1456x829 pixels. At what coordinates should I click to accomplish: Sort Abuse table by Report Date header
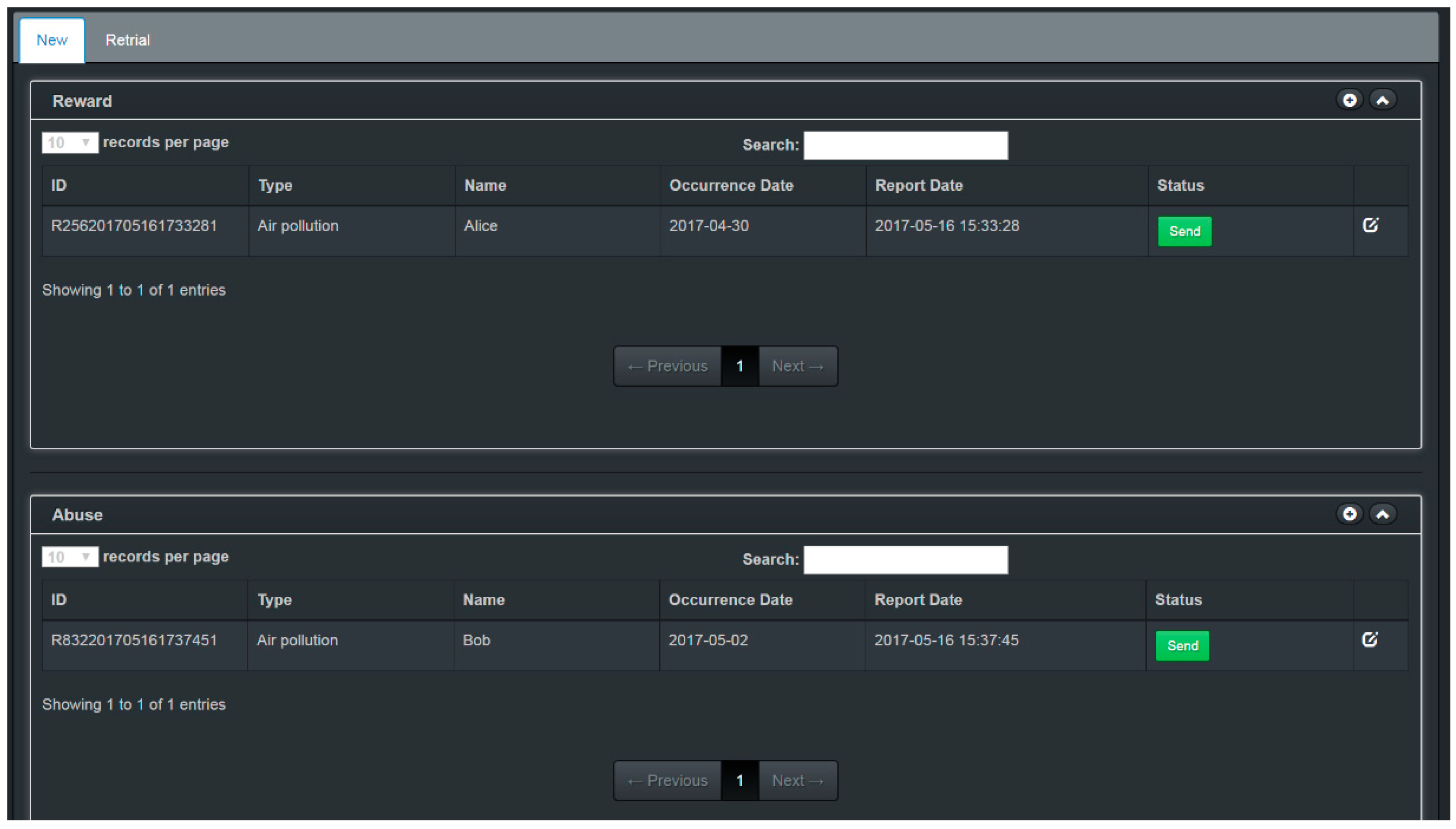(918, 600)
